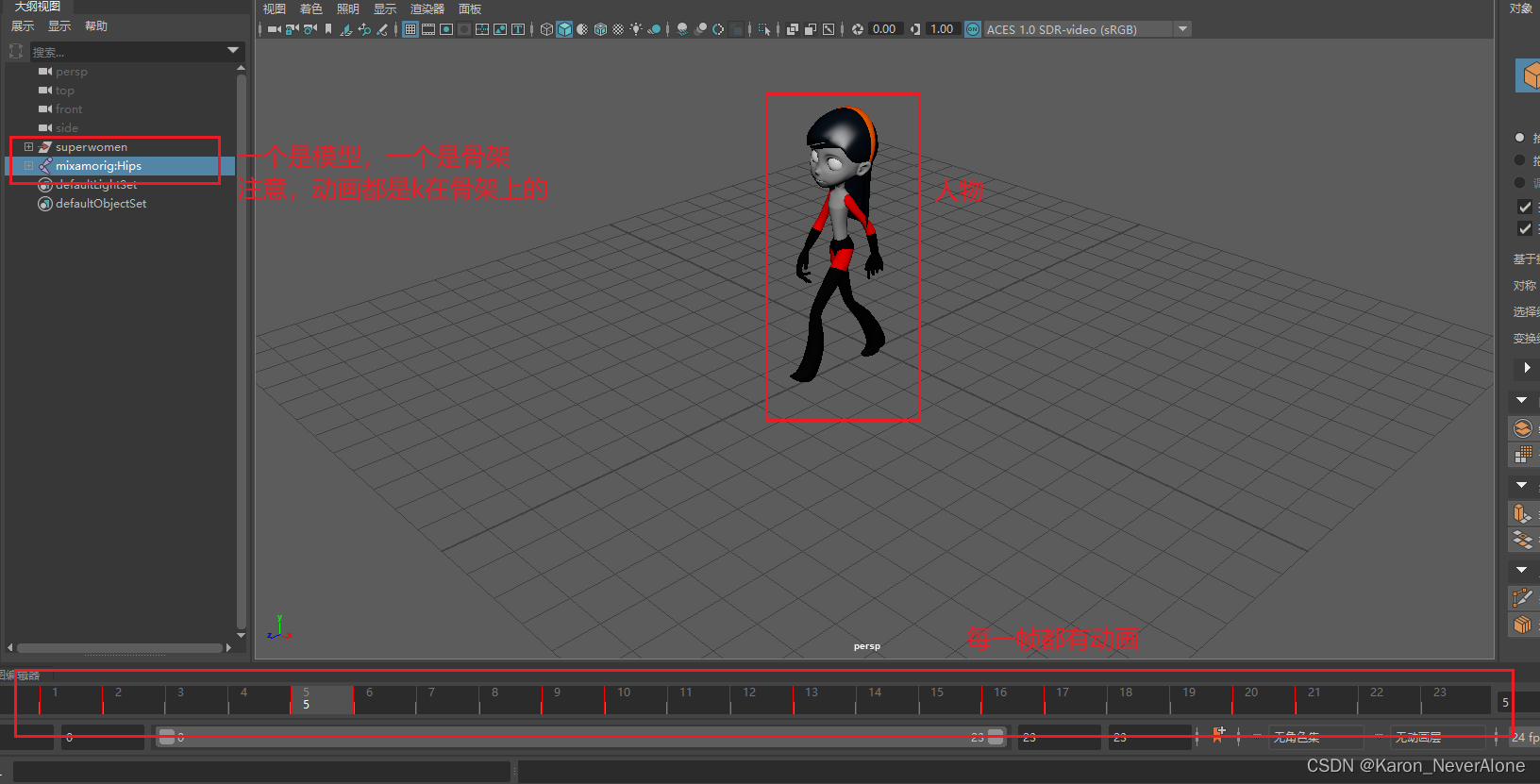Select mixamorig:Hips skeleton in the outliner
Screen dimensions: 1540x784
(x=98, y=166)
